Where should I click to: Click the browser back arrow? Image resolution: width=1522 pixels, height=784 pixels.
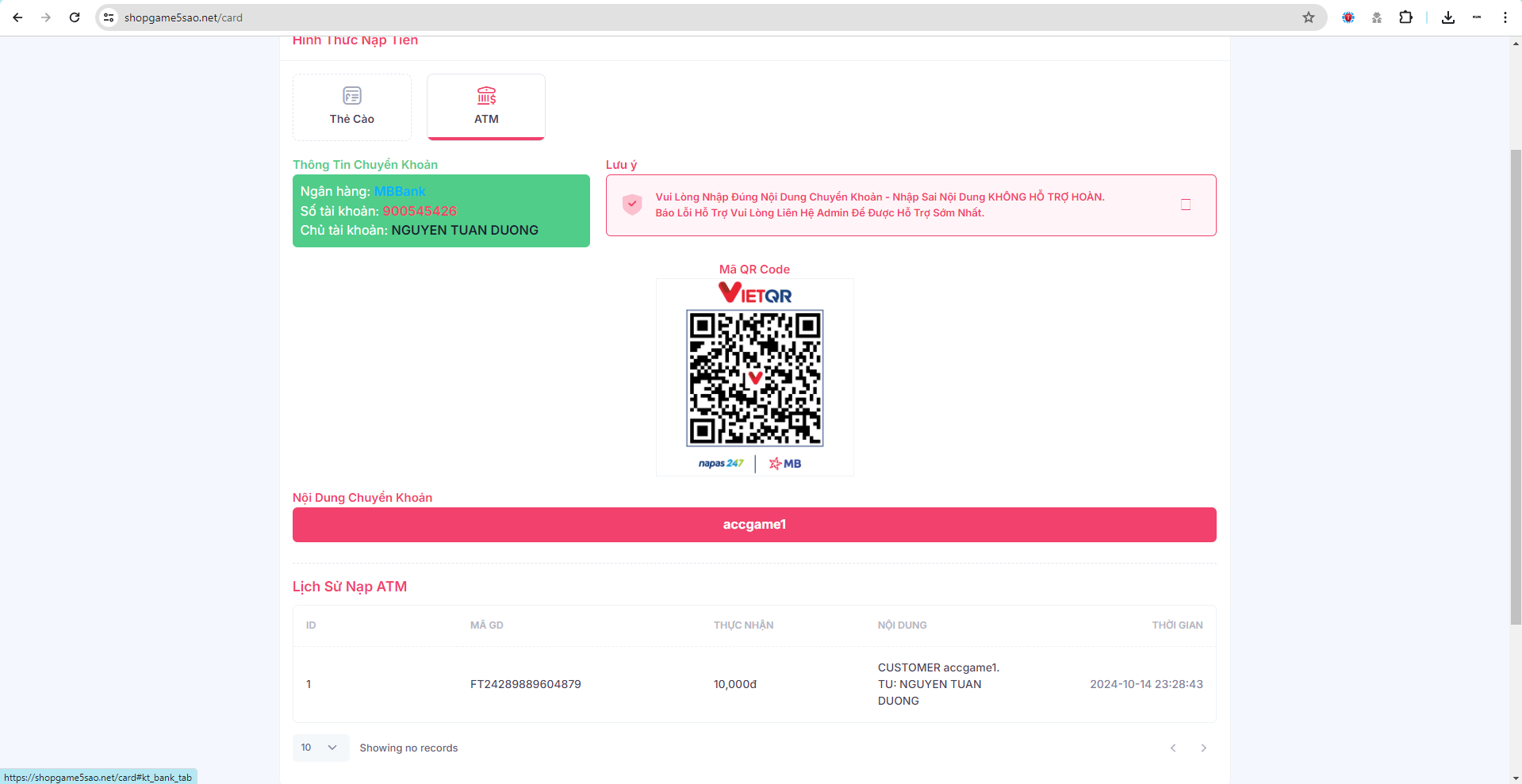coord(17,17)
